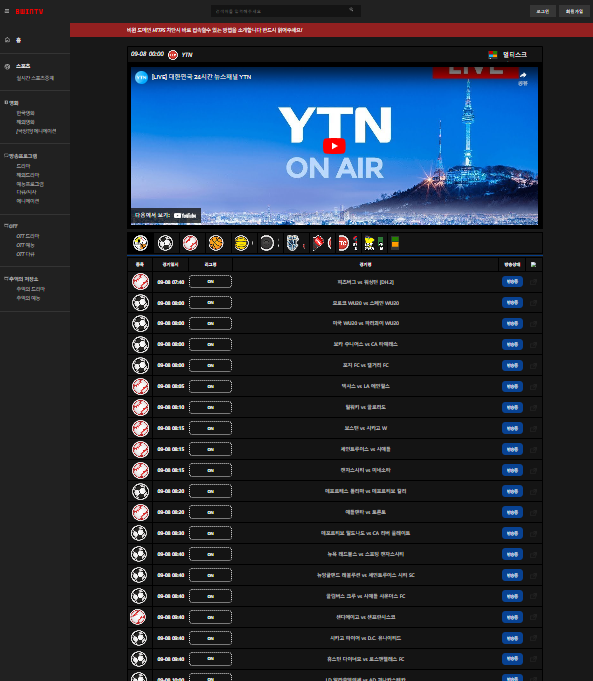Open popup window icon in the 07:40 row

[533, 282]
